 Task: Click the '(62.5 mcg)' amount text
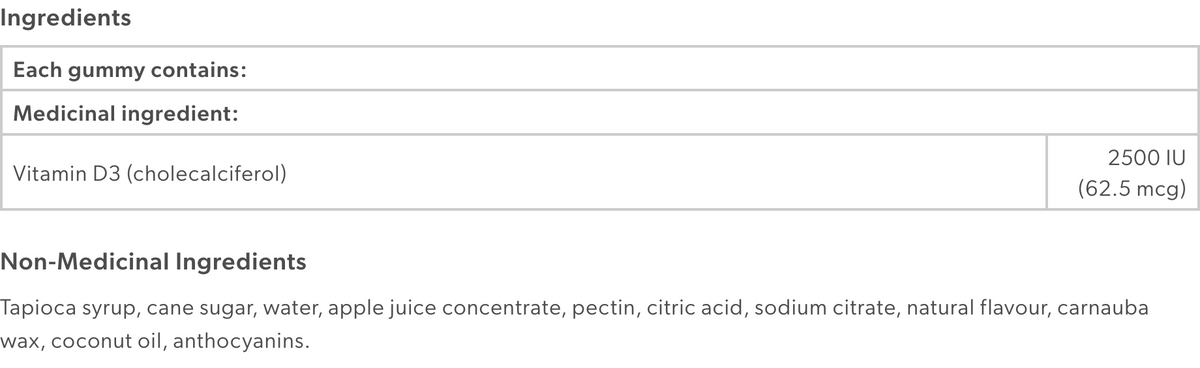(x=1132, y=188)
